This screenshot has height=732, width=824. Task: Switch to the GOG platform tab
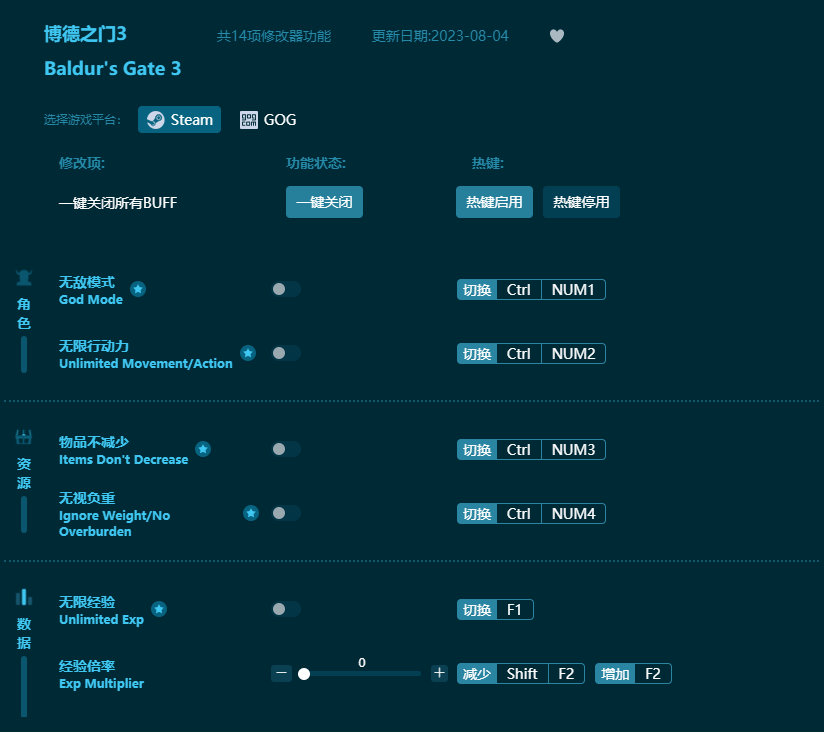click(x=267, y=119)
